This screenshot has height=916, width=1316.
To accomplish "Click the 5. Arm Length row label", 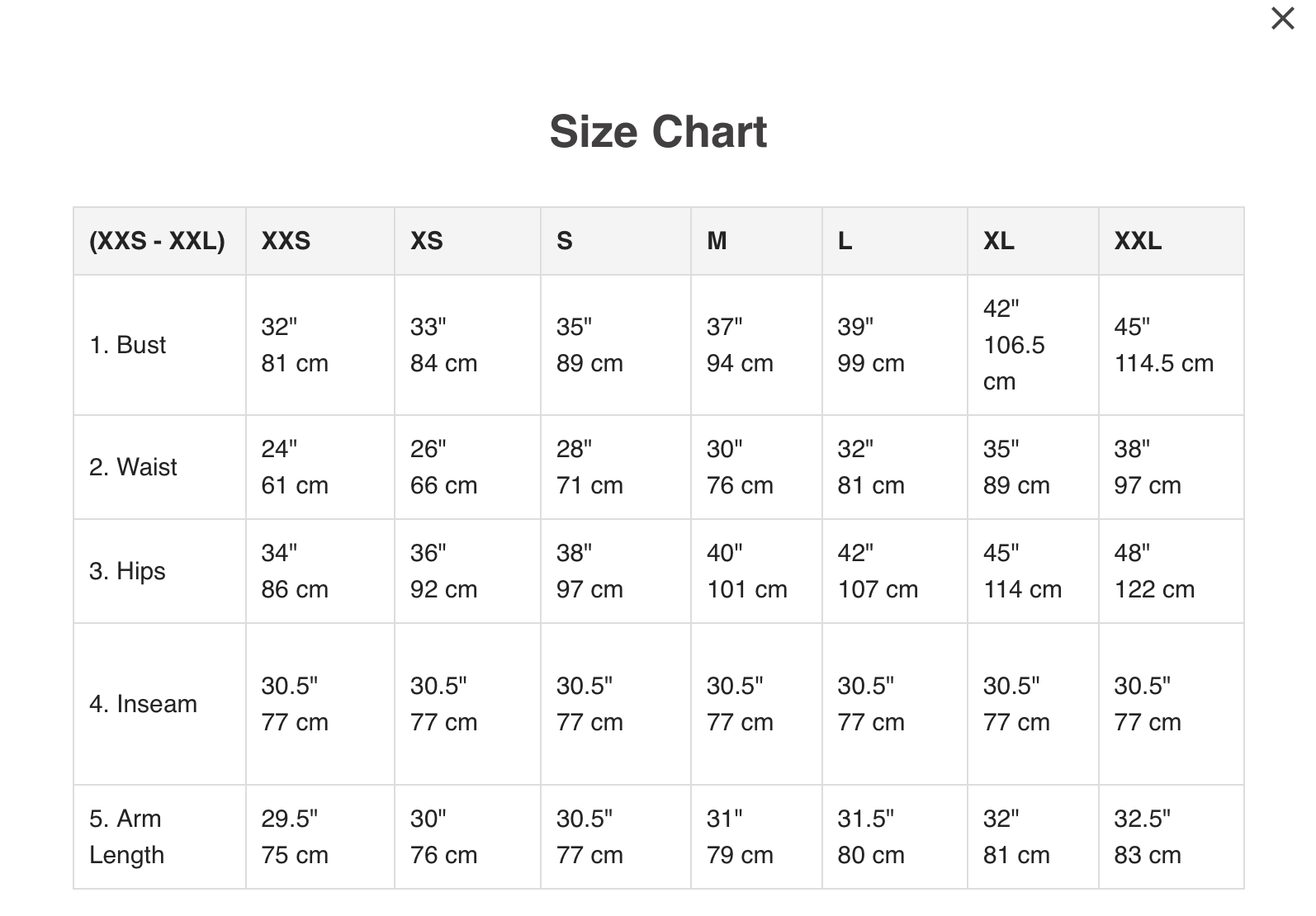I will pyautogui.click(x=126, y=837).
